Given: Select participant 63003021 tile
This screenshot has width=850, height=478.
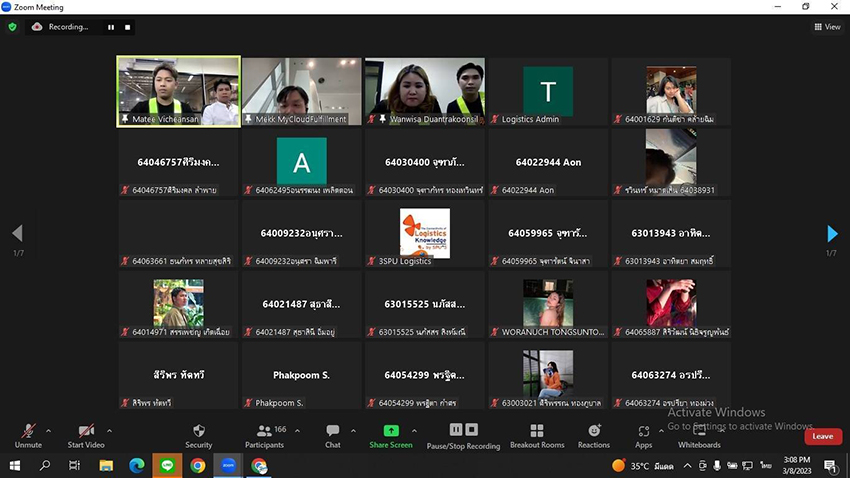Looking at the screenshot, I should 548,376.
